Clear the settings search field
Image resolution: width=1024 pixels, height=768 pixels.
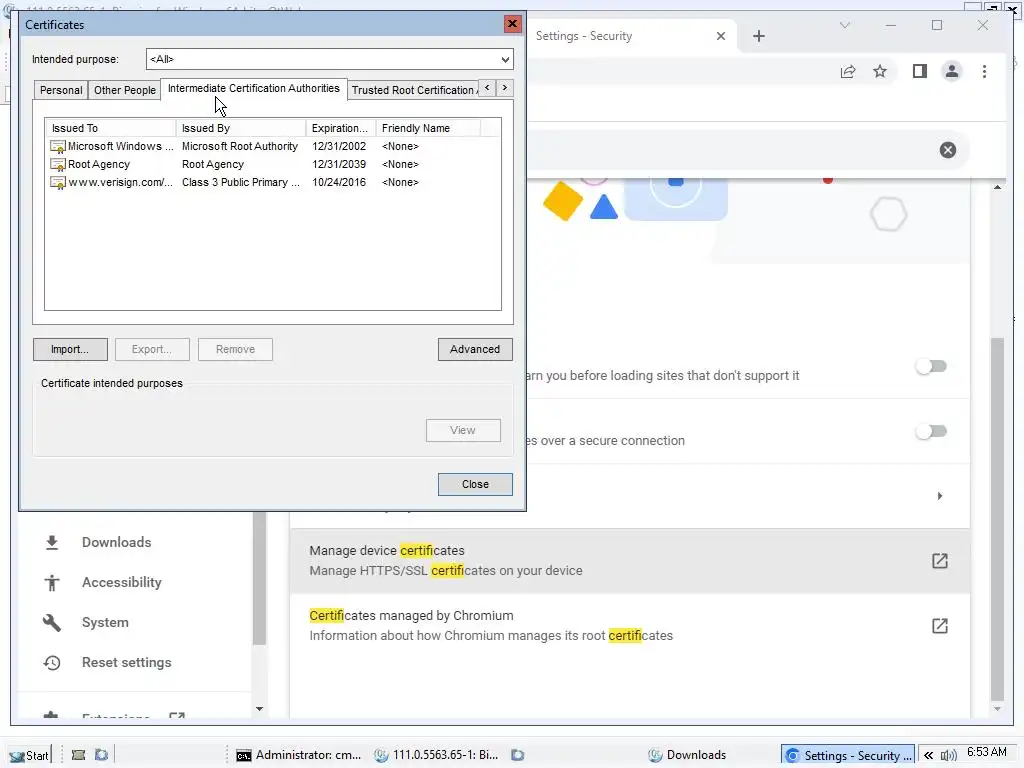tap(948, 150)
